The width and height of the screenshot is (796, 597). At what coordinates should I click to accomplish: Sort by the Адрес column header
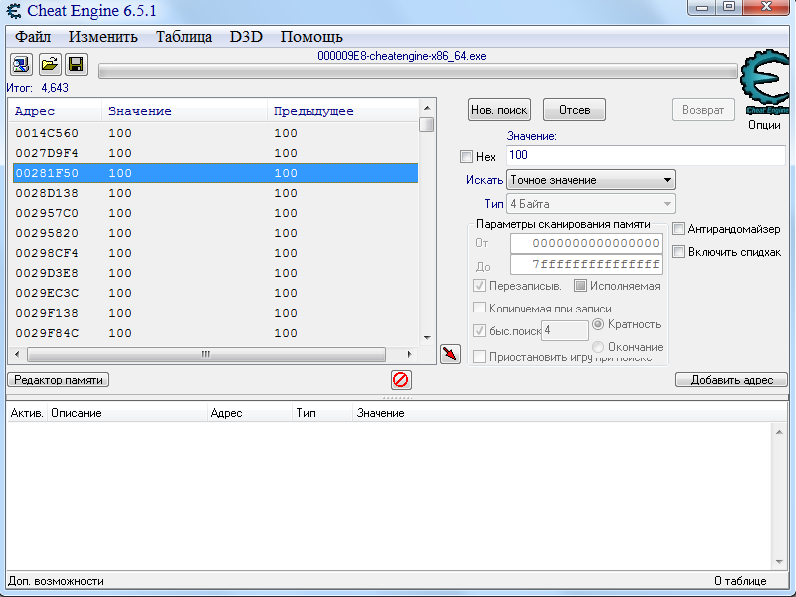pyautogui.click(x=55, y=111)
